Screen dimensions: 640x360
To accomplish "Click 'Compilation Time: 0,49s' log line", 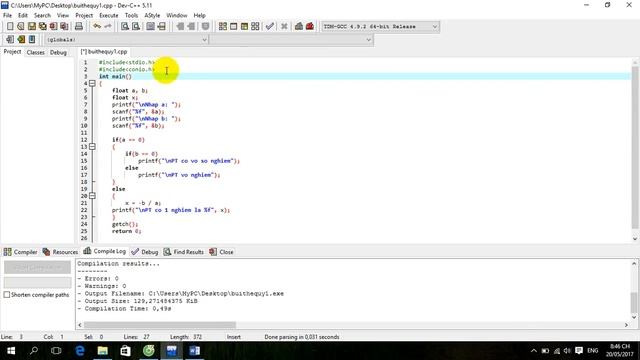I will (124, 309).
